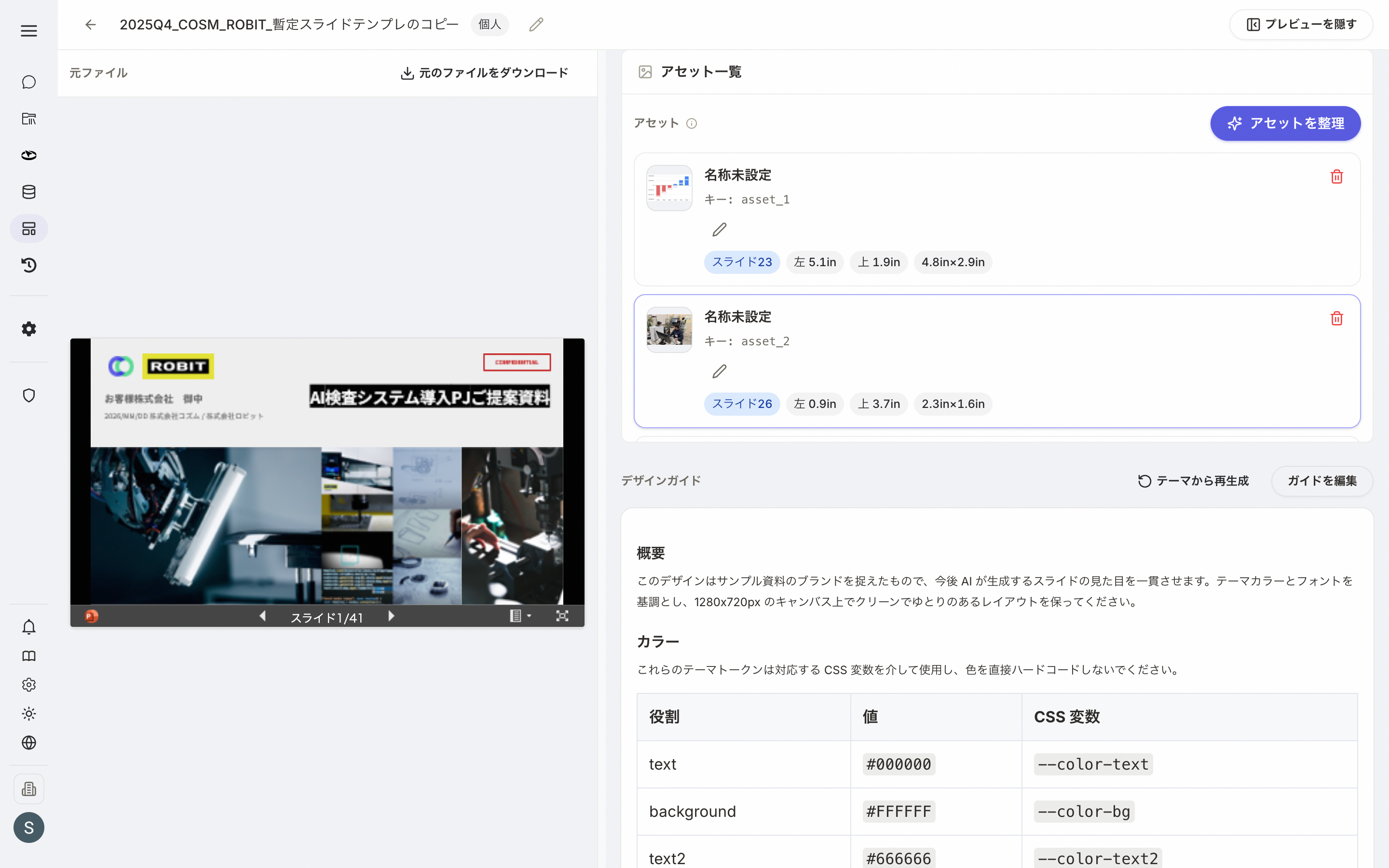Screen dimensions: 1389x868
Task: Show asset info tooltip icon
Action: [692, 123]
